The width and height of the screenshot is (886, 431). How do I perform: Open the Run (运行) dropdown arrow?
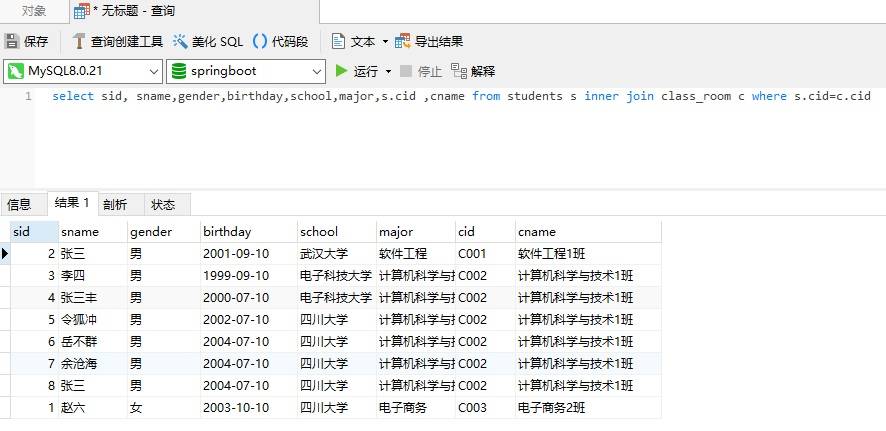click(x=389, y=71)
